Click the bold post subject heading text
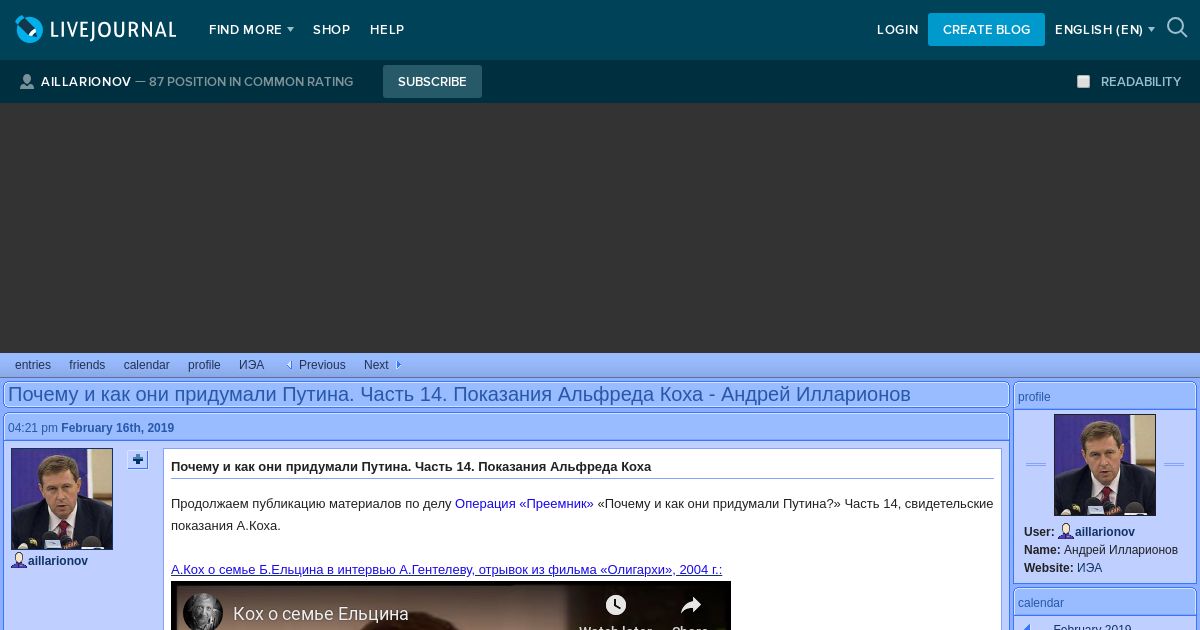Screen dimensions: 1200x630 pyautogui.click(x=411, y=467)
